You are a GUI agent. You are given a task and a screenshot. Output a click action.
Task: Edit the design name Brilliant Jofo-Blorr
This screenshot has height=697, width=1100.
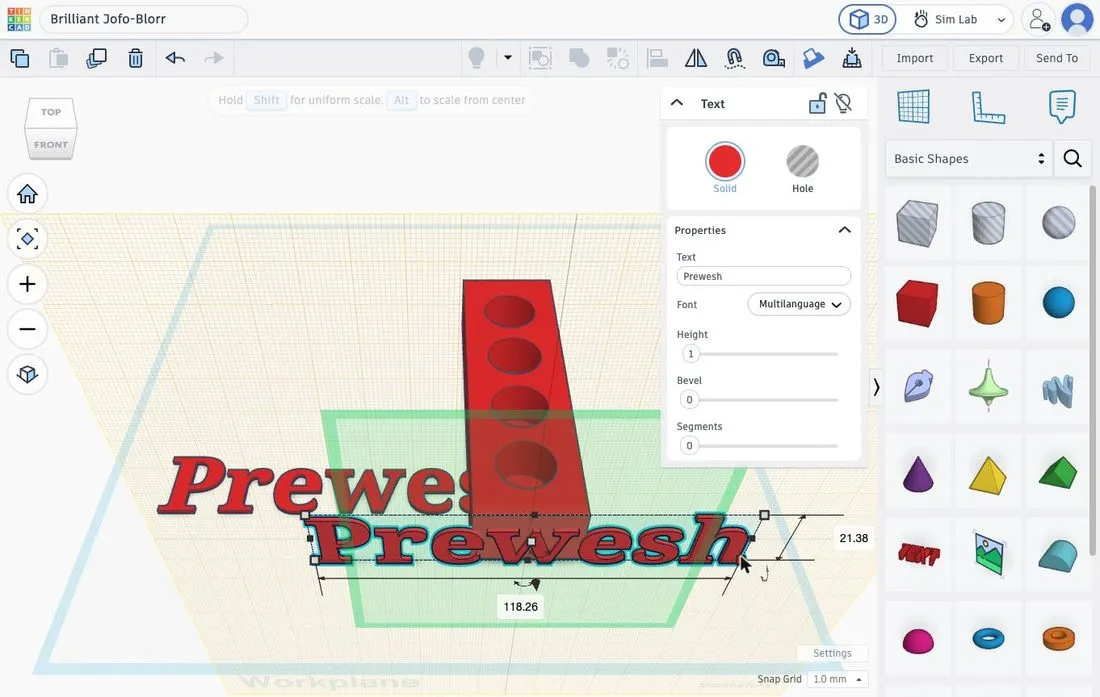pyautogui.click(x=144, y=19)
